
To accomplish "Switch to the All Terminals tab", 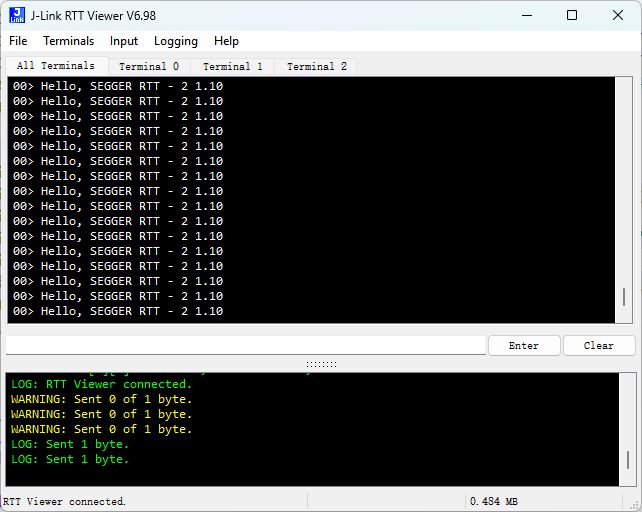I will tap(56, 66).
